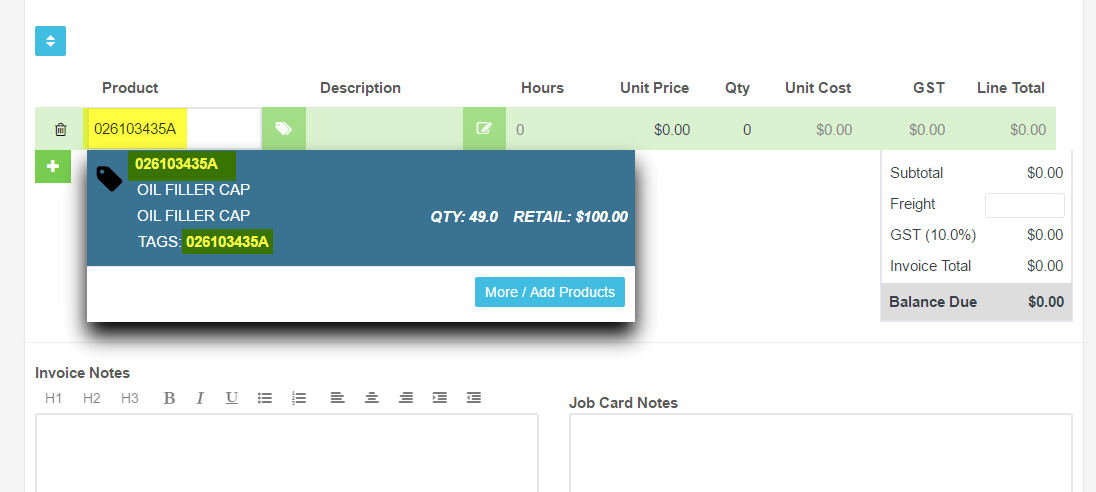1096x492 pixels.
Task: Delete the line item with trash icon
Action: (61, 129)
